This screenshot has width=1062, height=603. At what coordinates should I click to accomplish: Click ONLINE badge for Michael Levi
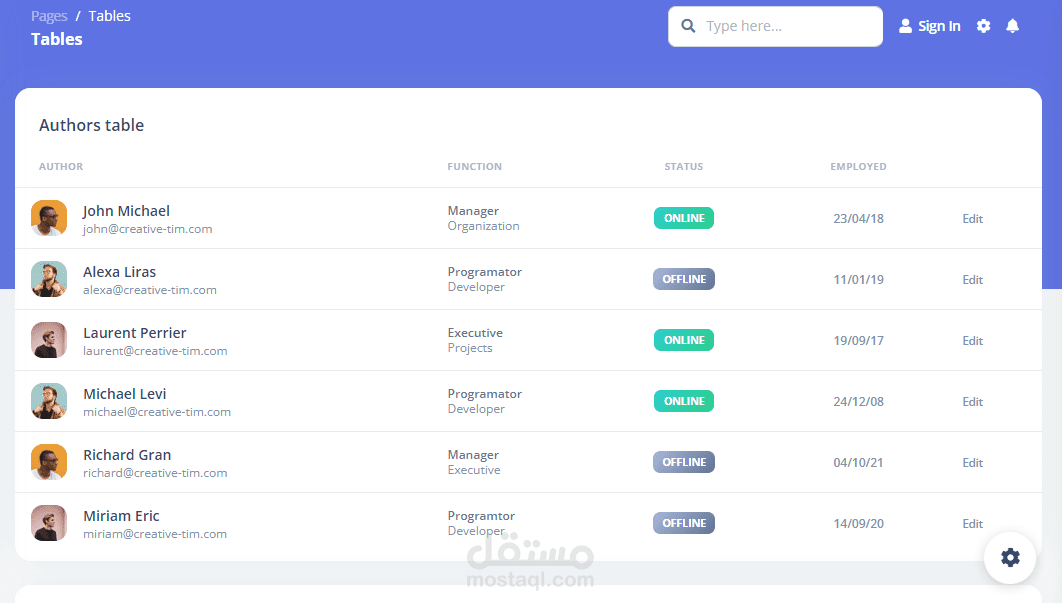684,401
